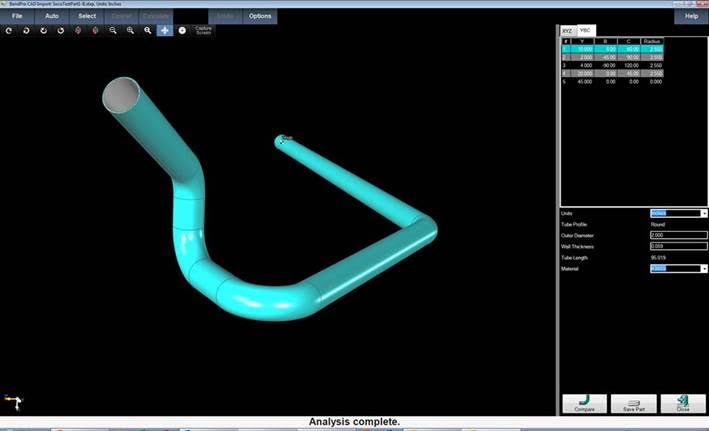Image resolution: width=709 pixels, height=431 pixels.
Task: Click the Tube Length value 95.019
Action: 658,258
